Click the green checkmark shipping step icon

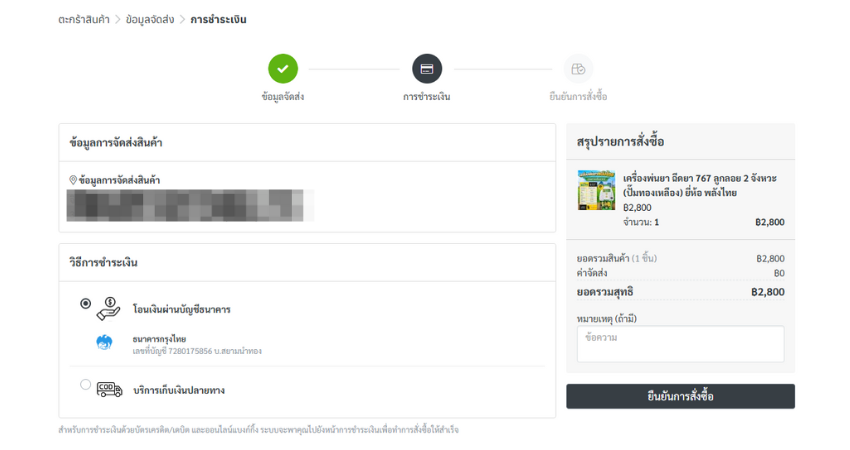283,69
